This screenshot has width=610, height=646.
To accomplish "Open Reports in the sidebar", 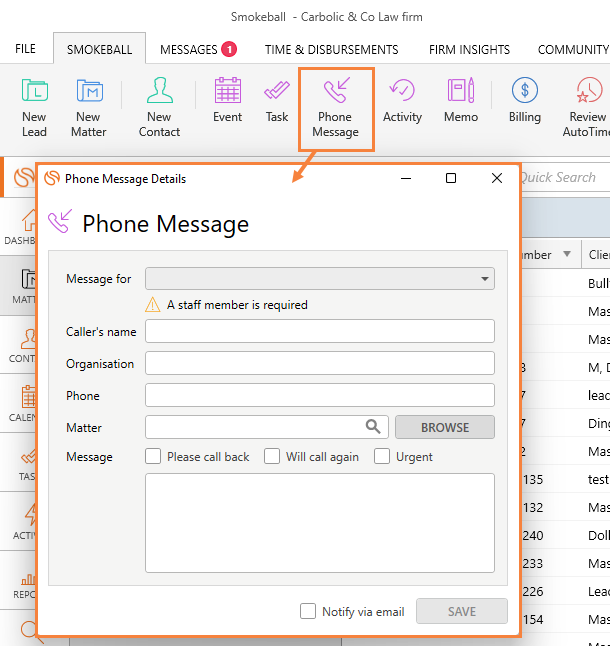I will 19,581.
